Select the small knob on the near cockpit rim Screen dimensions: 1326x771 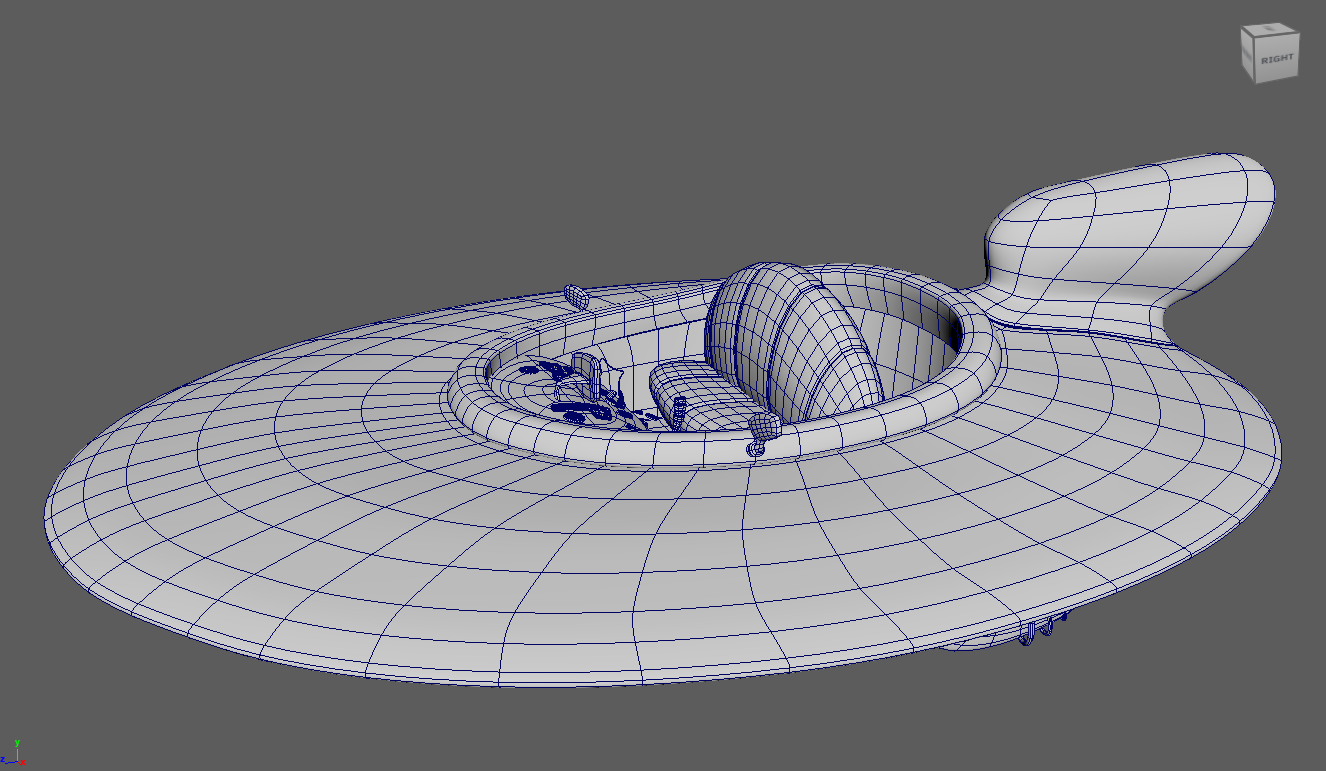click(763, 433)
